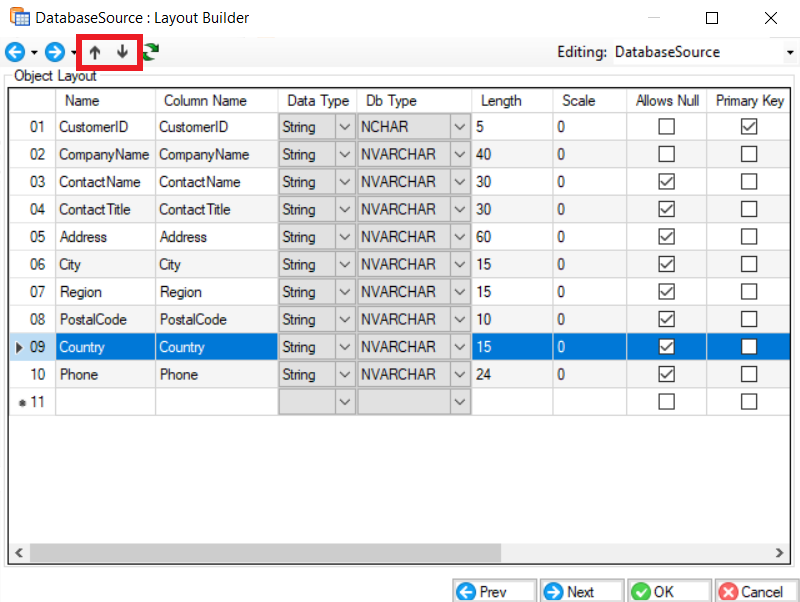Click the Column Name column header
Screen dimensions: 800x602
(205, 101)
